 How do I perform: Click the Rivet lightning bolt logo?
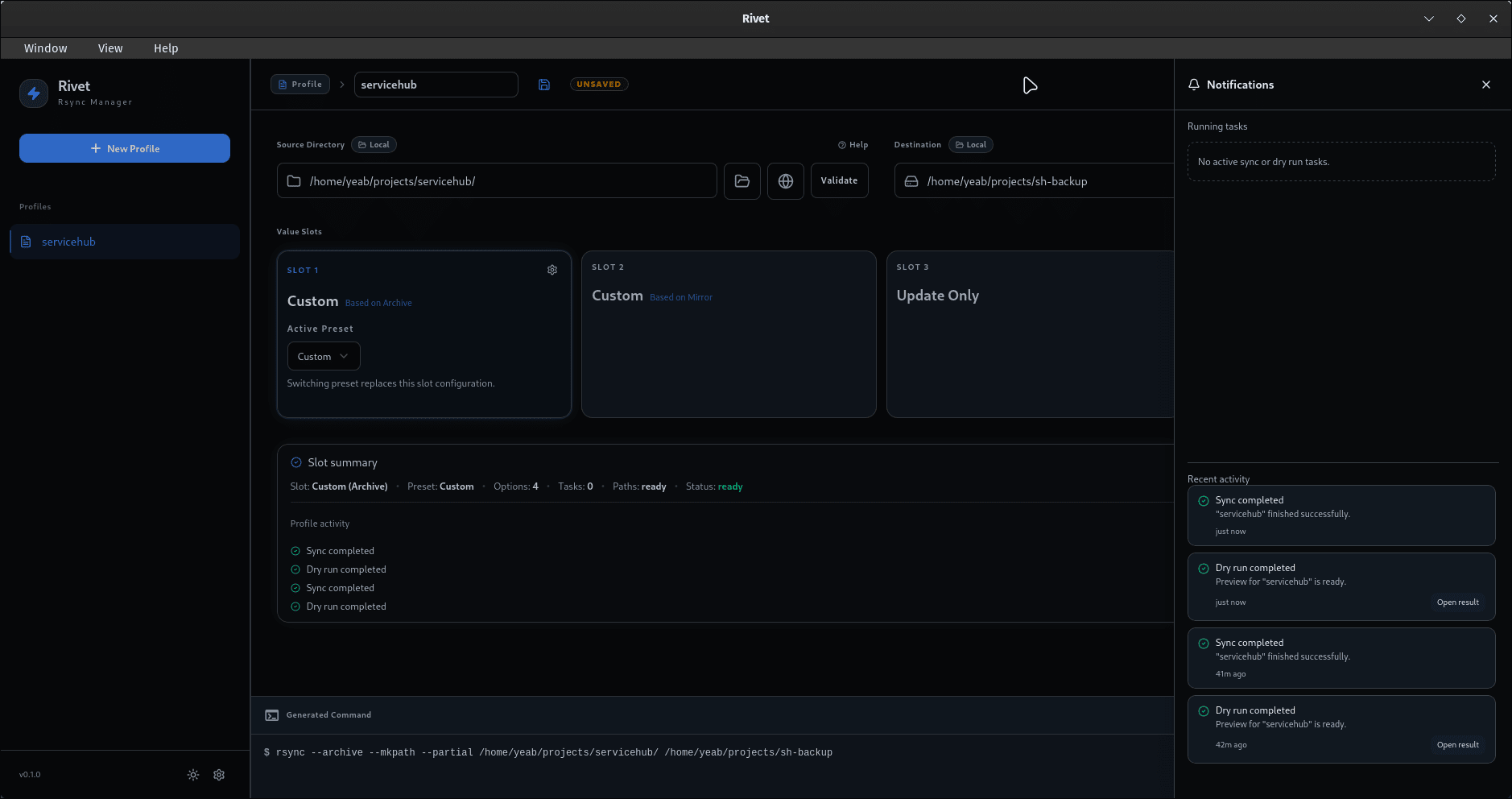point(34,93)
